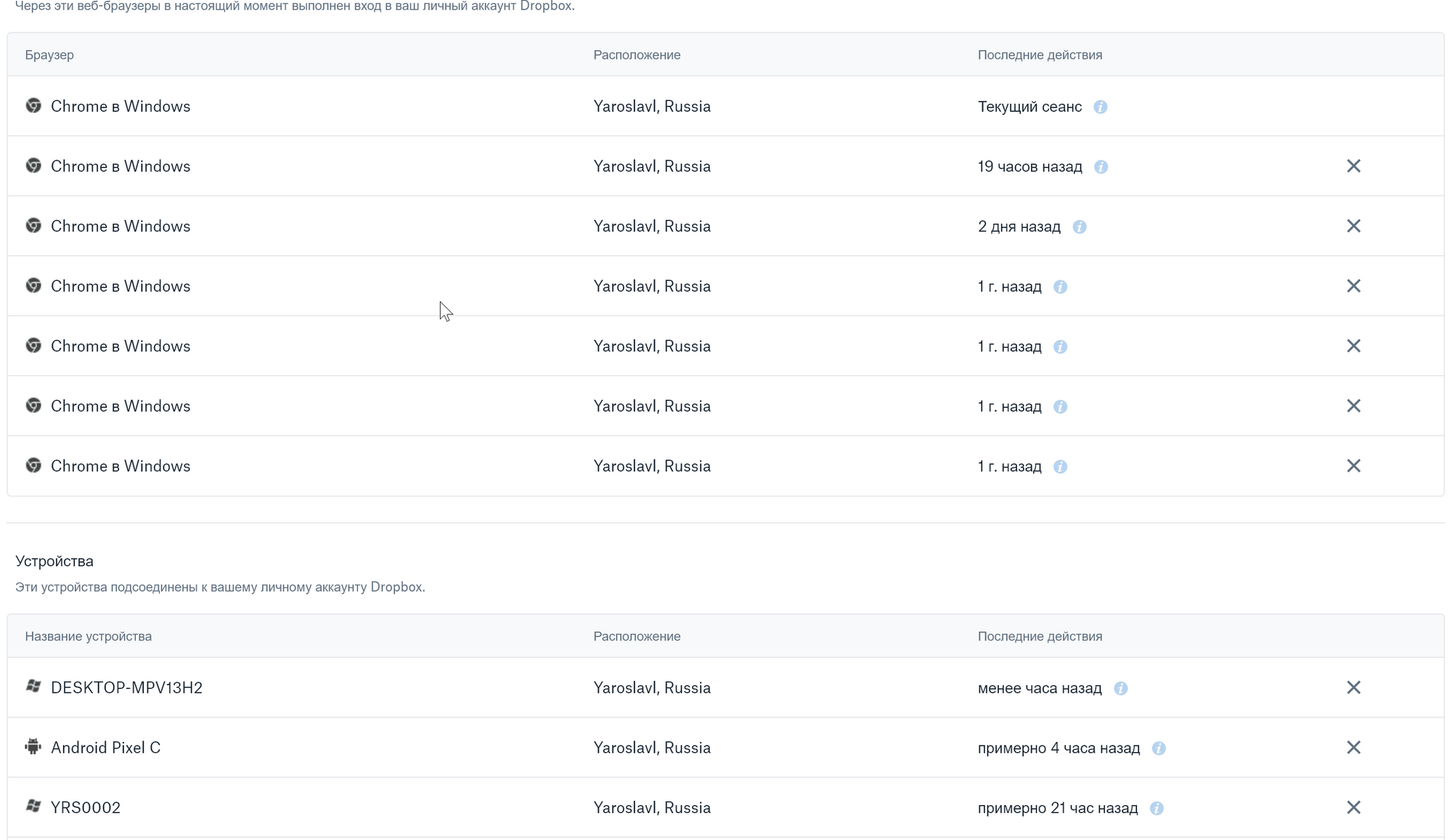Click info icon next to Текущий сеанс

(1100, 107)
